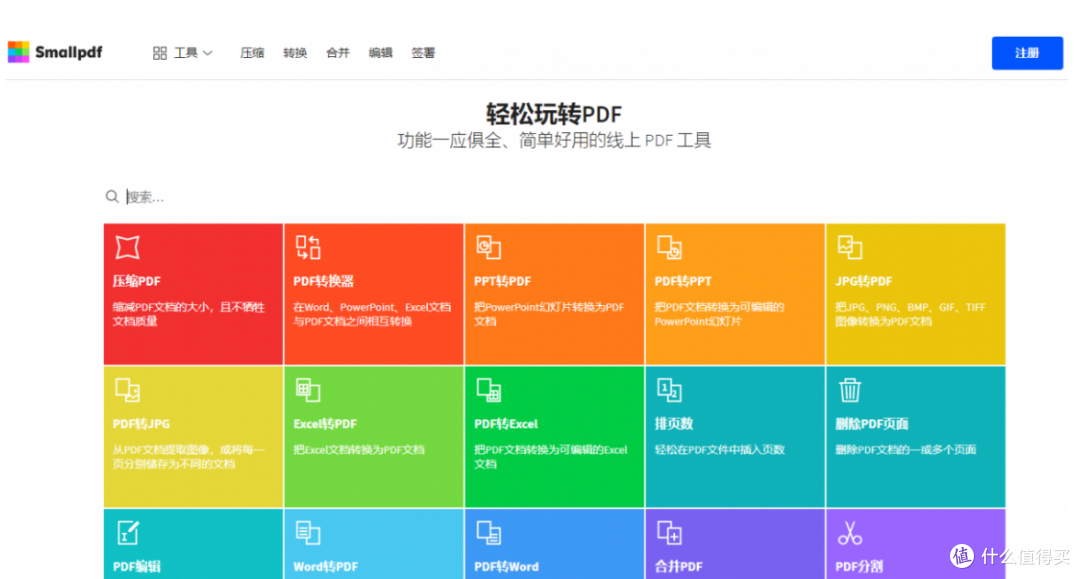Open the PDF转Excel tile title
The width and height of the screenshot is (1080, 579).
506,424
